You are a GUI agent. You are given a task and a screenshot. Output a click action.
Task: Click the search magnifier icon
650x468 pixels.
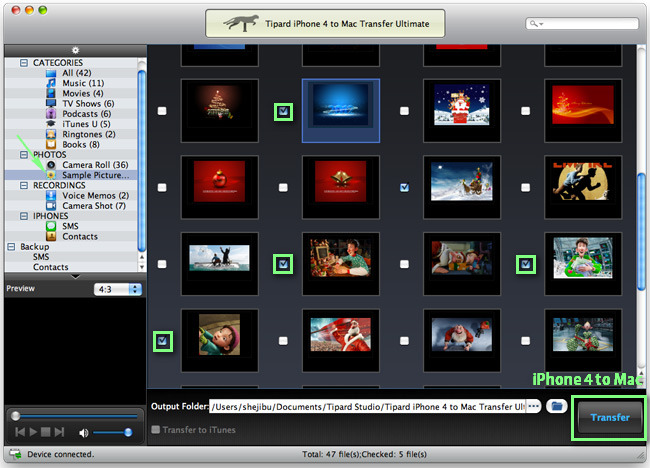click(x=535, y=24)
